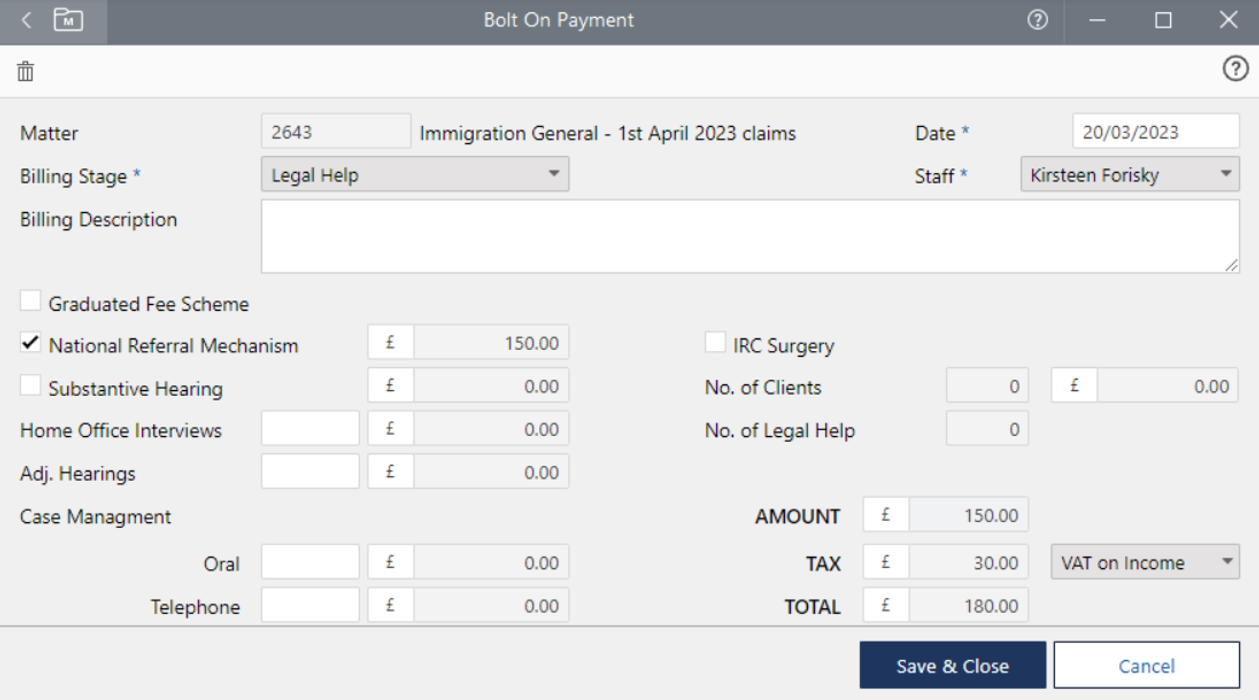Open the matter folder icon
Image resolution: width=1259 pixels, height=700 pixels.
click(x=68, y=20)
